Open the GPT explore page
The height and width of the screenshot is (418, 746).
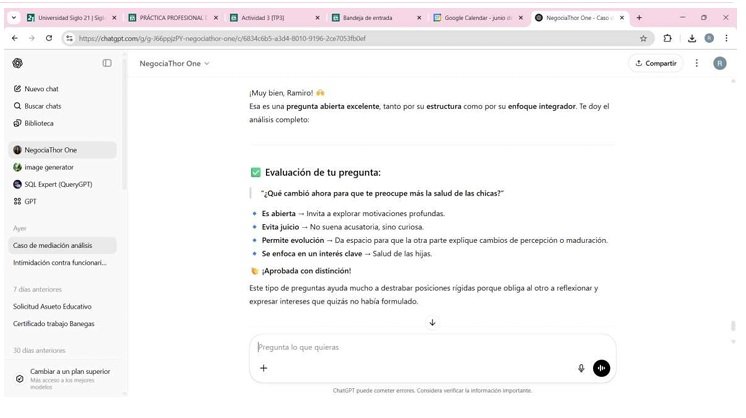point(30,201)
